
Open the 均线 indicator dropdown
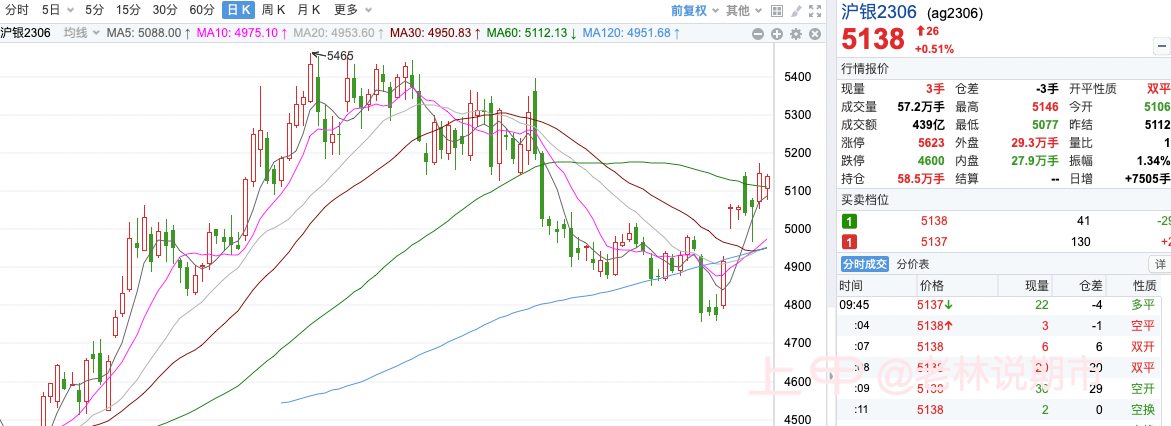(x=80, y=32)
